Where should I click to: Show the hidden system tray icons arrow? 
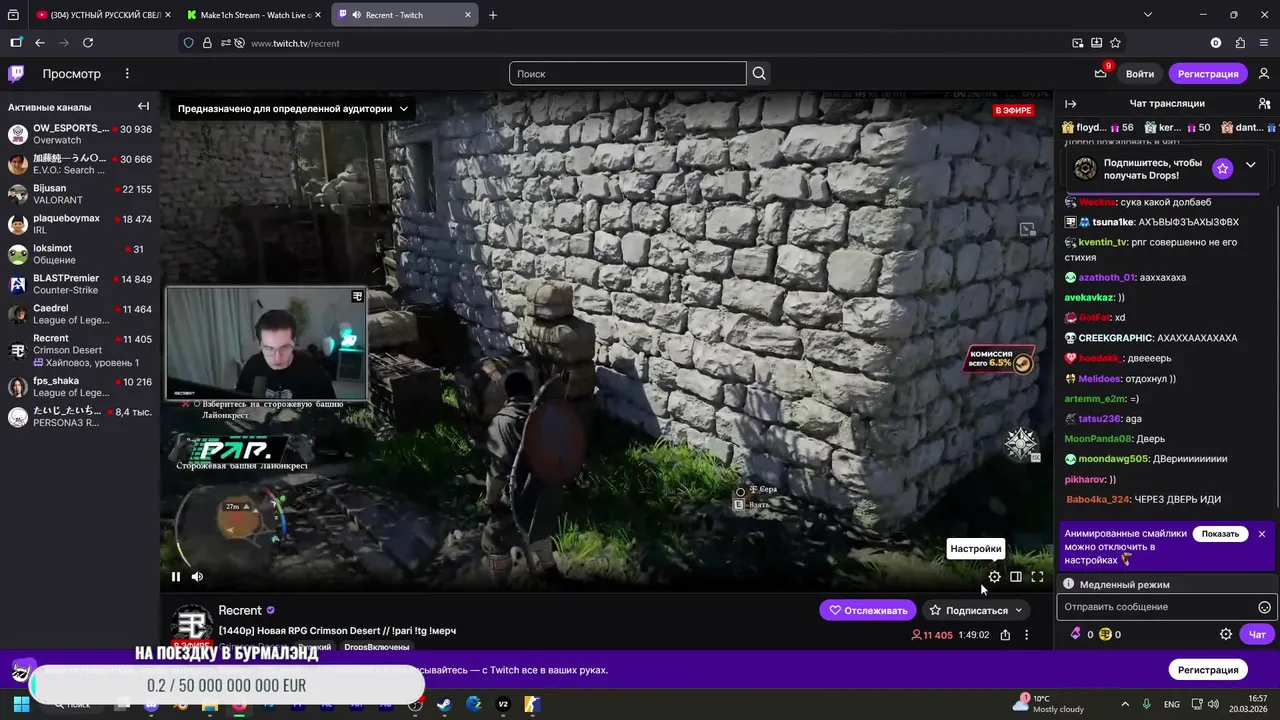coord(1125,704)
